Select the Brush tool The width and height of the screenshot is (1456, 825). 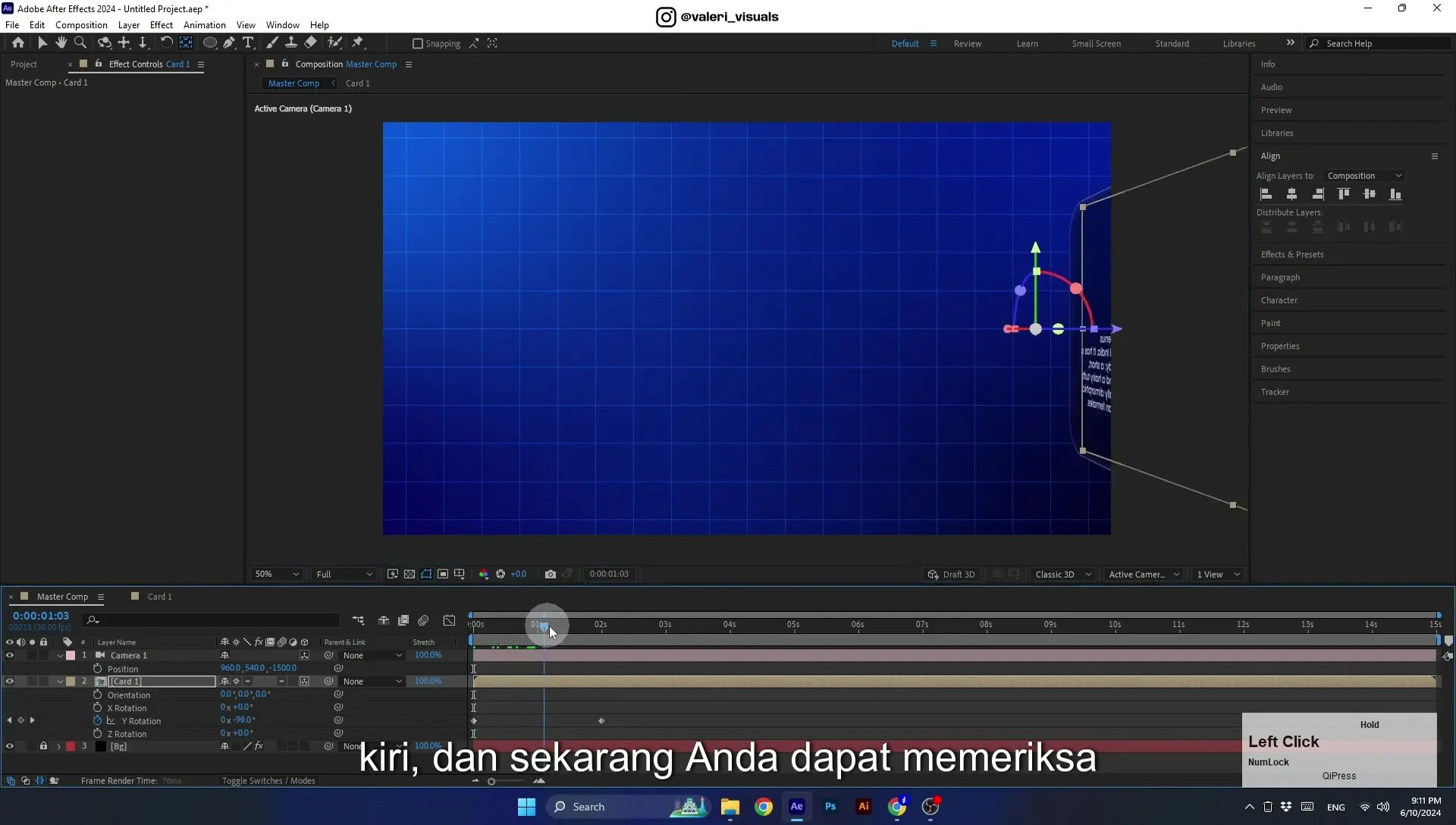[271, 43]
